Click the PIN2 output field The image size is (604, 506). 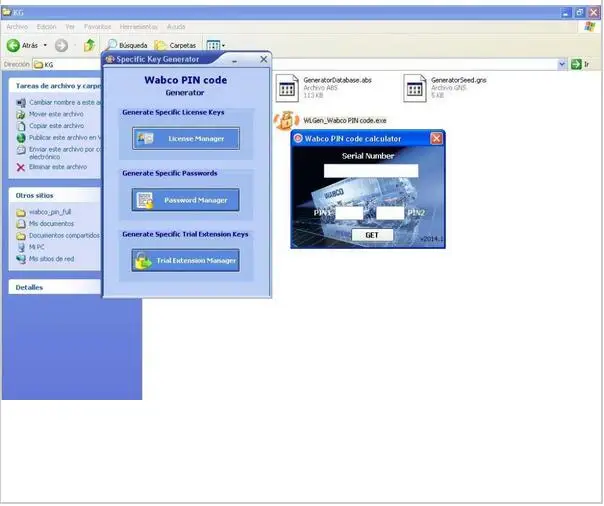390,213
